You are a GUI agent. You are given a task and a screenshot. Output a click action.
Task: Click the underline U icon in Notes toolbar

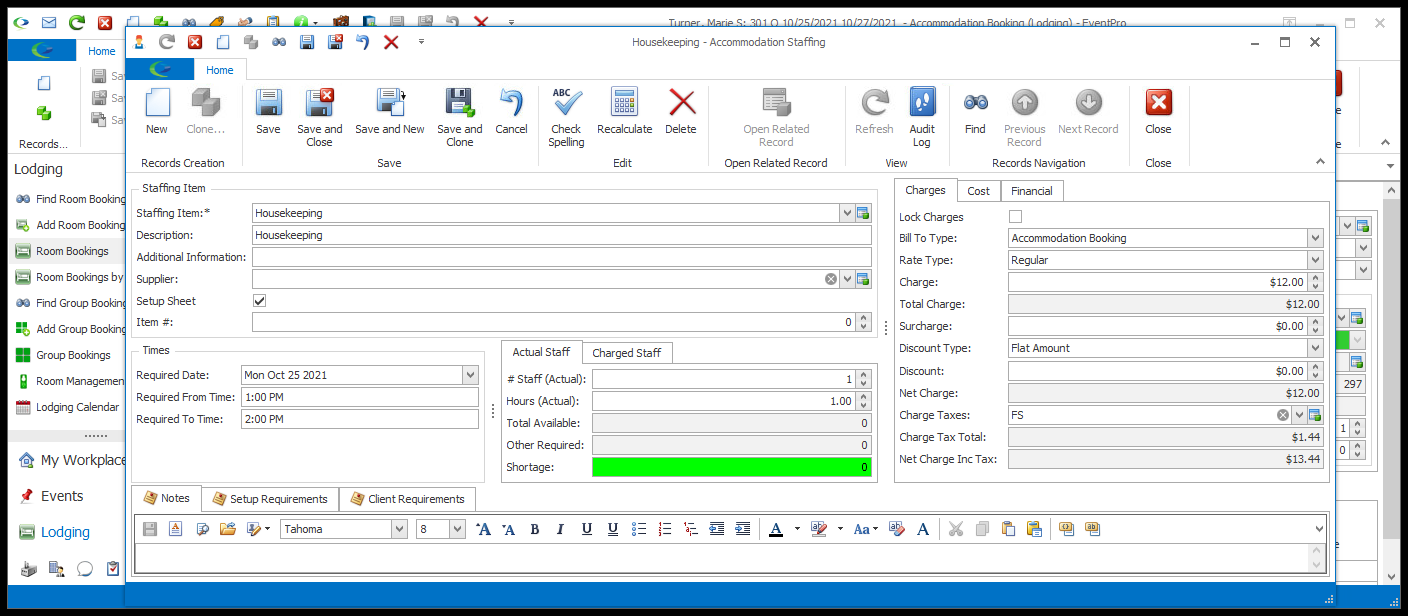pos(586,529)
